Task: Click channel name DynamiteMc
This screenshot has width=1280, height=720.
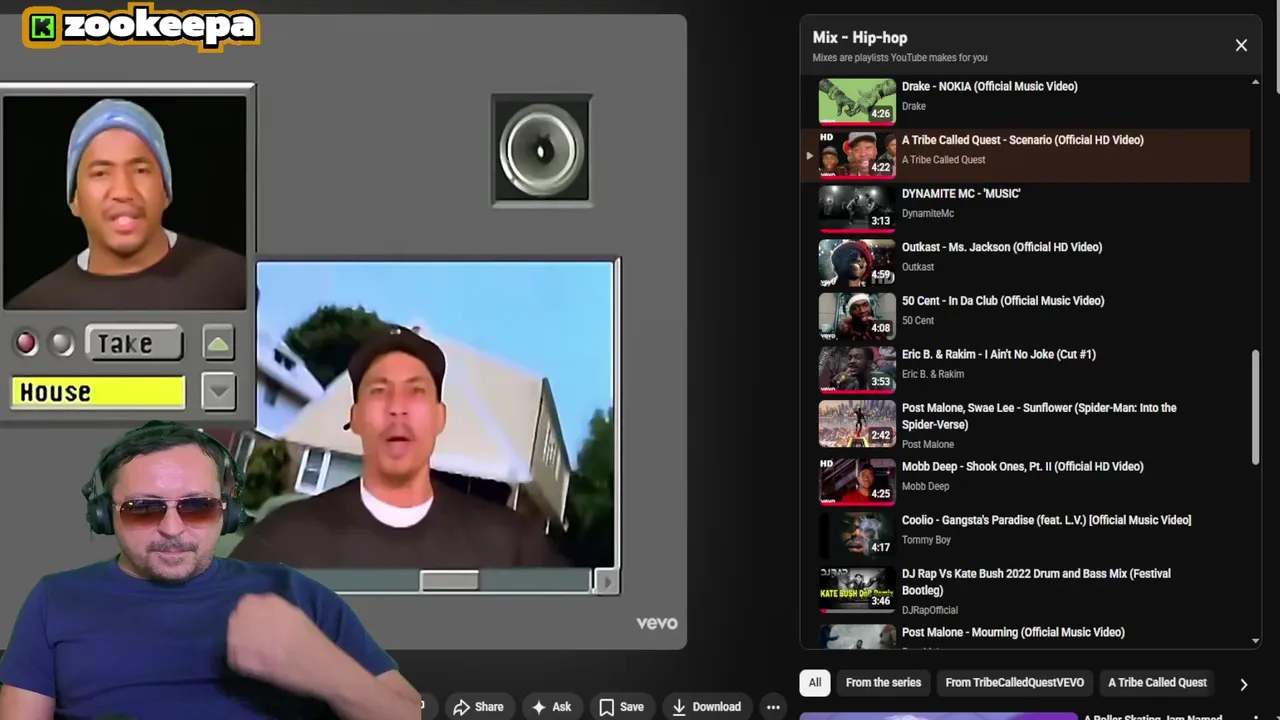Action: [x=928, y=213]
